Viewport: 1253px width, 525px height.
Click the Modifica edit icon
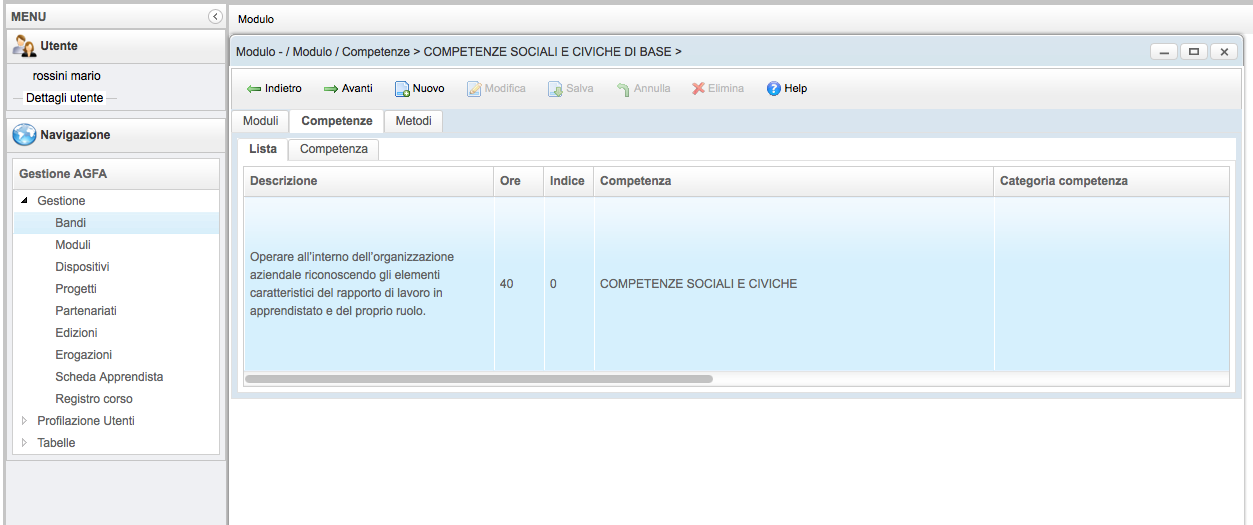pyautogui.click(x=474, y=89)
